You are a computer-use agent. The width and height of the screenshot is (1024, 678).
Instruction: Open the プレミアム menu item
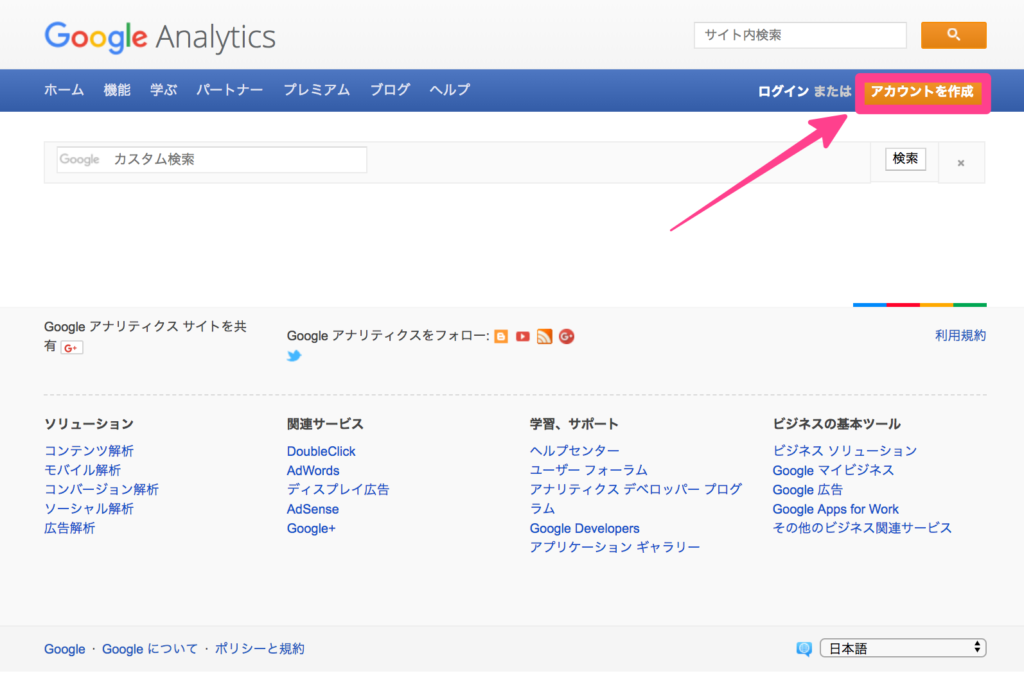(x=317, y=90)
